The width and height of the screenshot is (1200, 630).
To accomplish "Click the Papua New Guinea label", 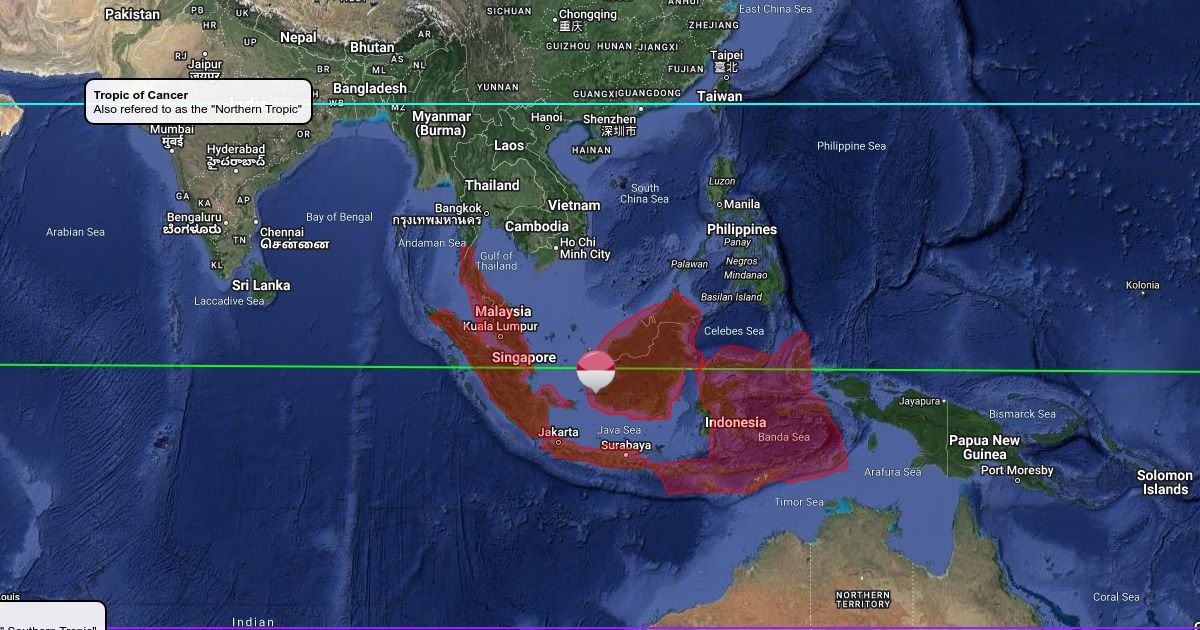I will pos(984,447).
